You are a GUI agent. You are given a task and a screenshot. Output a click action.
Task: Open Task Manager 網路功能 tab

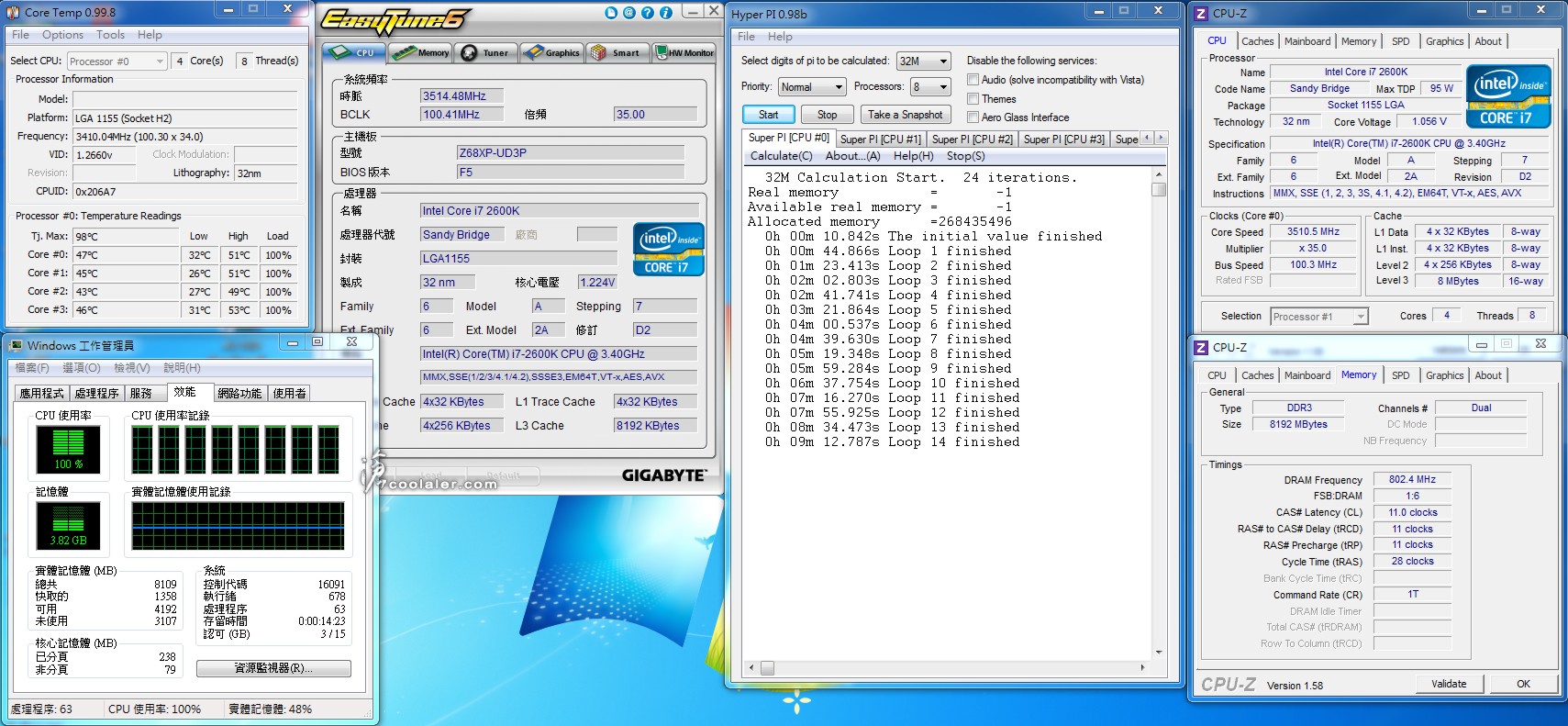[x=239, y=393]
